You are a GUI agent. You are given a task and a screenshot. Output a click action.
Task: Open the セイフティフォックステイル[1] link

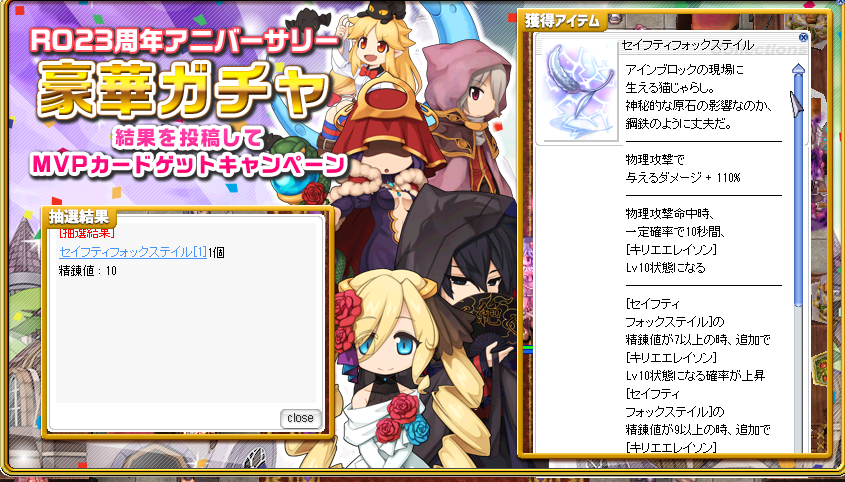point(133,252)
